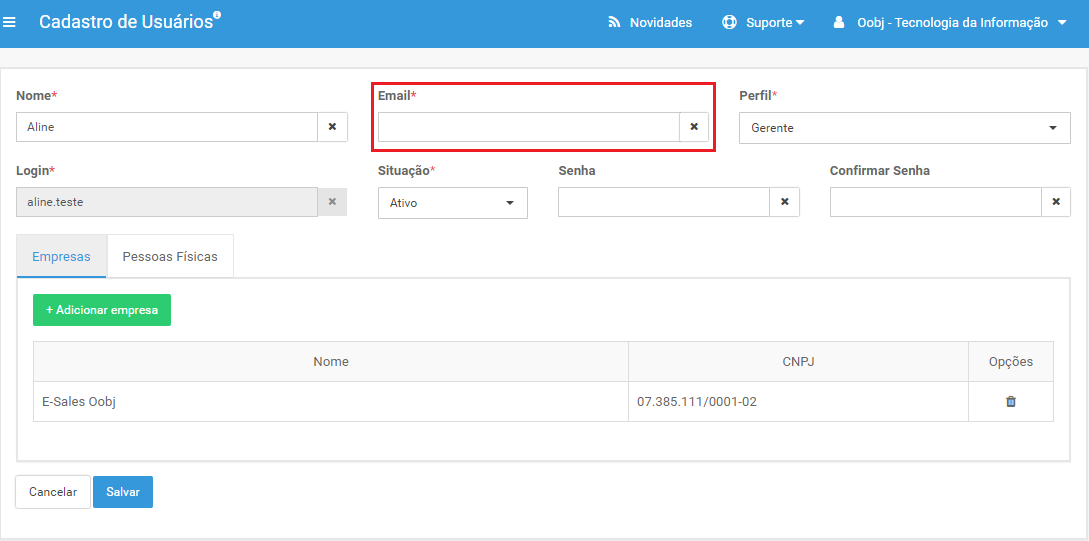Screen dimensions: 1089x541
Task: Clear the Email field using its X
Action: tap(694, 127)
